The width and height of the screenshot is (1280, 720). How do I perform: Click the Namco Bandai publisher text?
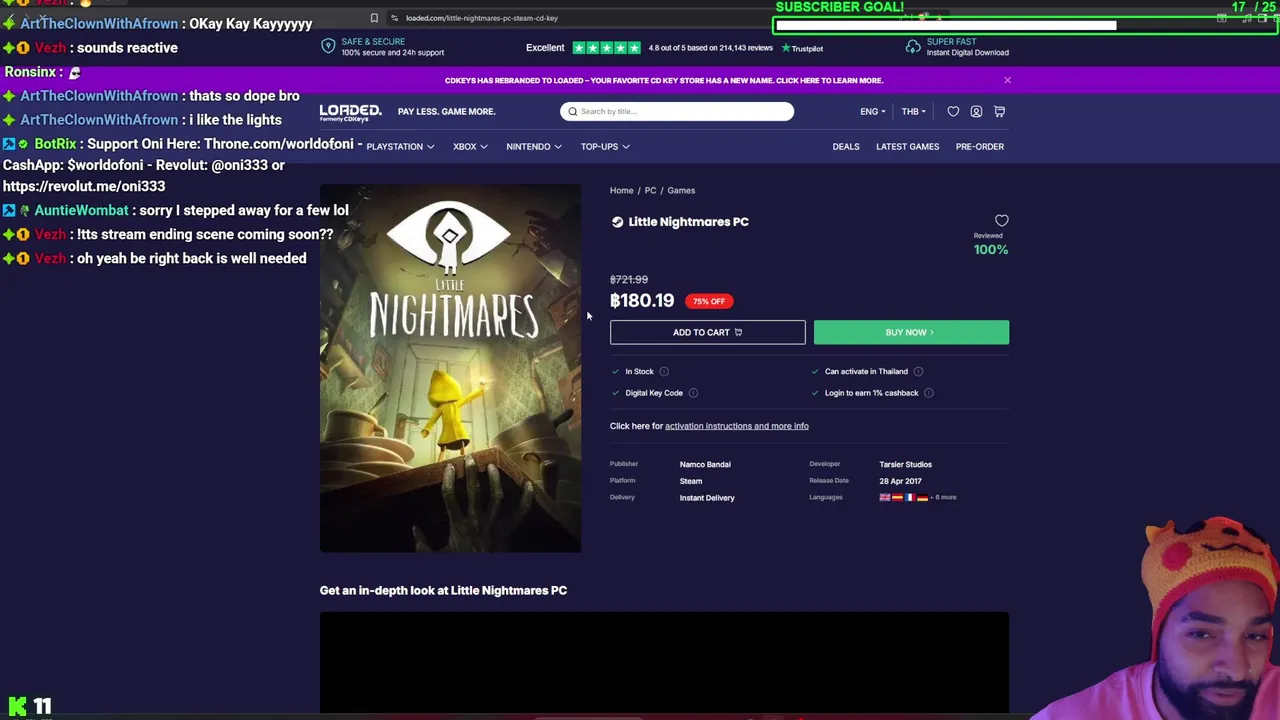pos(705,464)
